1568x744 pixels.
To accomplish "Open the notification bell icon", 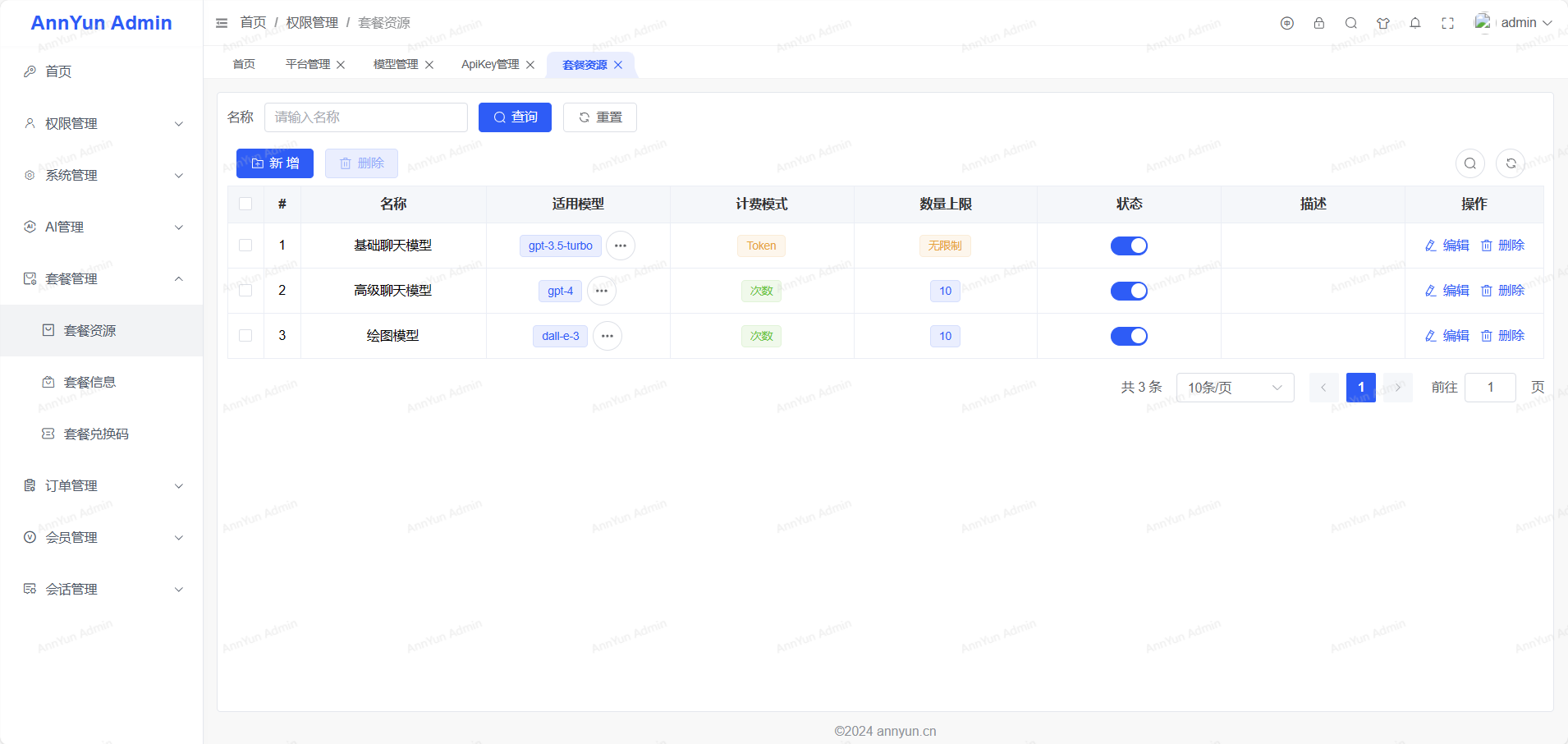I will pyautogui.click(x=1415, y=23).
